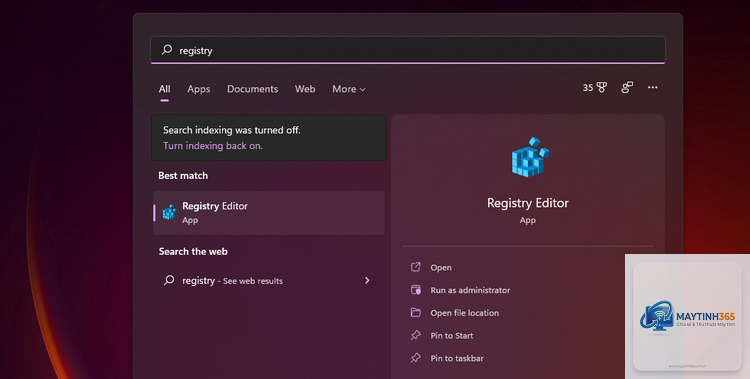Viewport: 750px width, 379px height.
Task: Choose Run as administrator
Action: (x=470, y=290)
